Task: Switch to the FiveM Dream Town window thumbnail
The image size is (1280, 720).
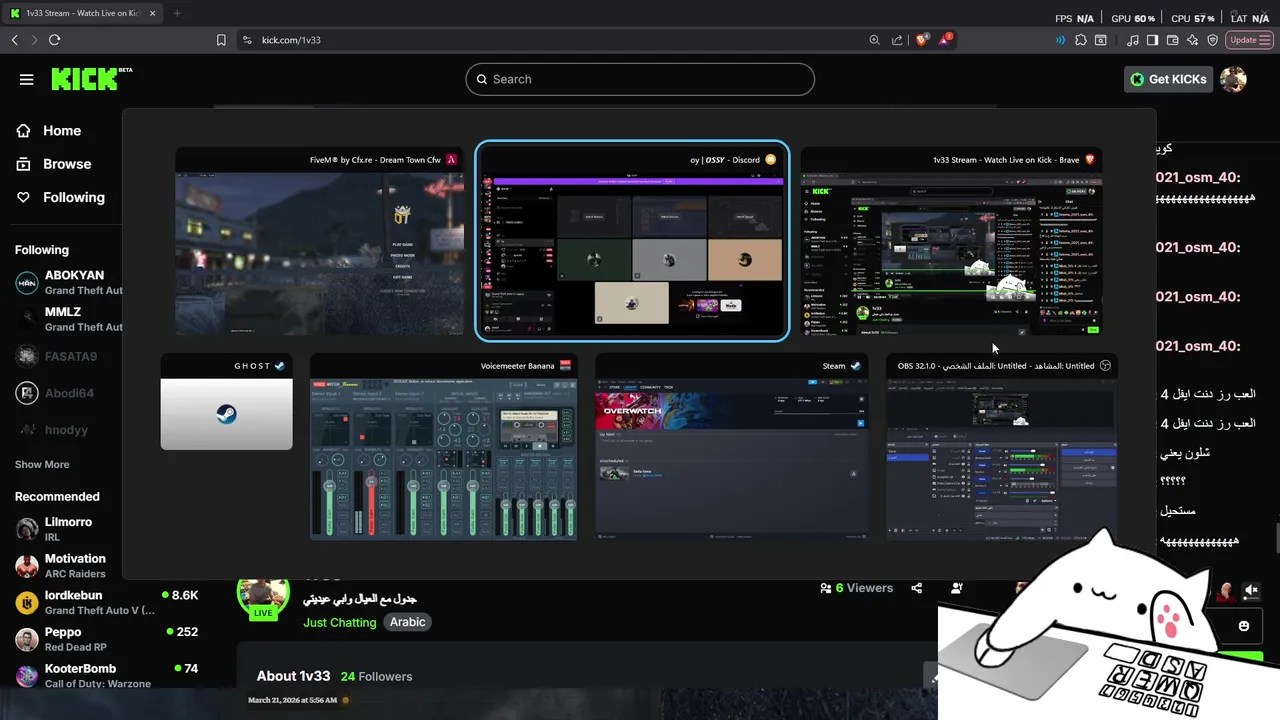Action: [319, 241]
